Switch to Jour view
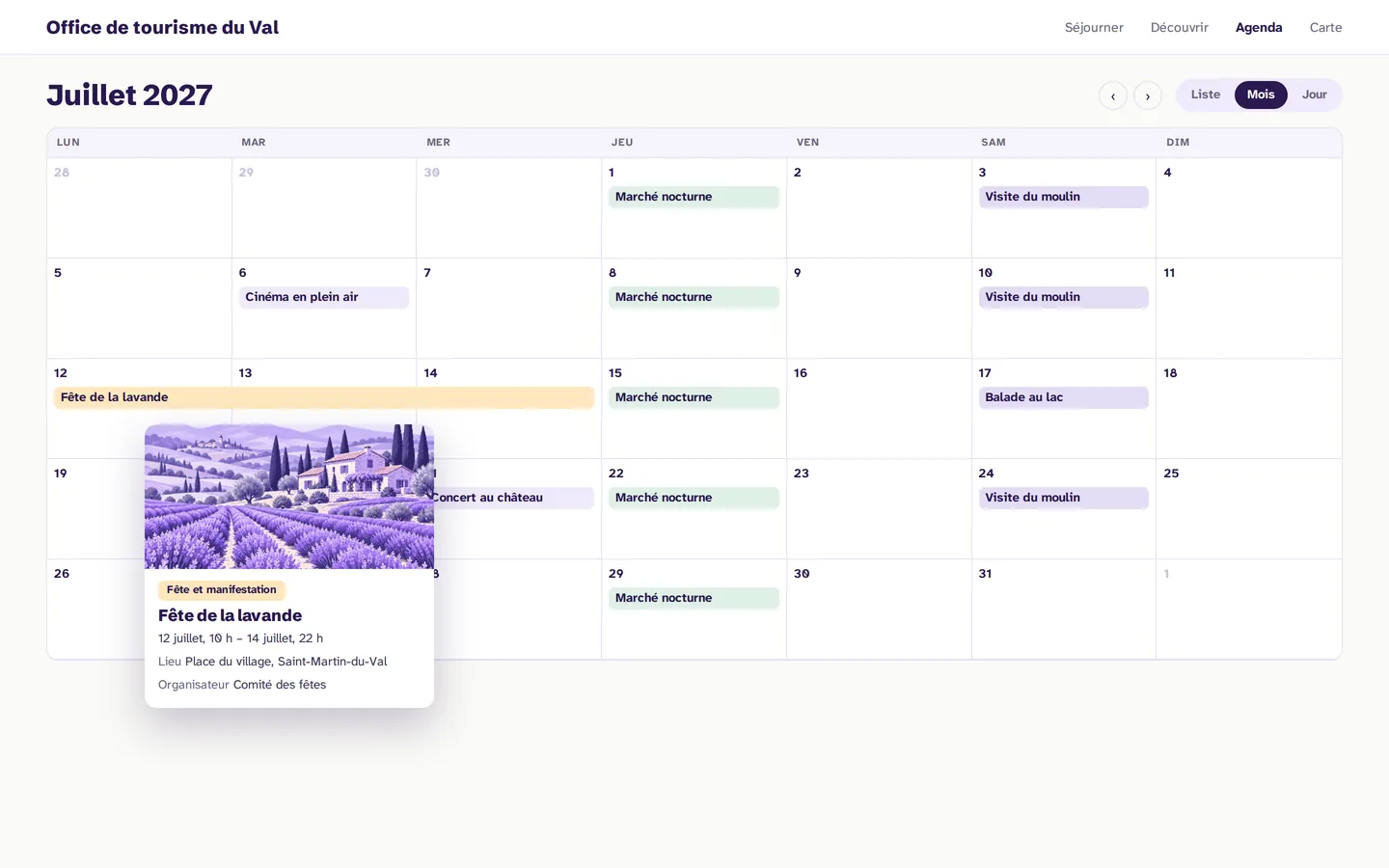 [x=1314, y=95]
